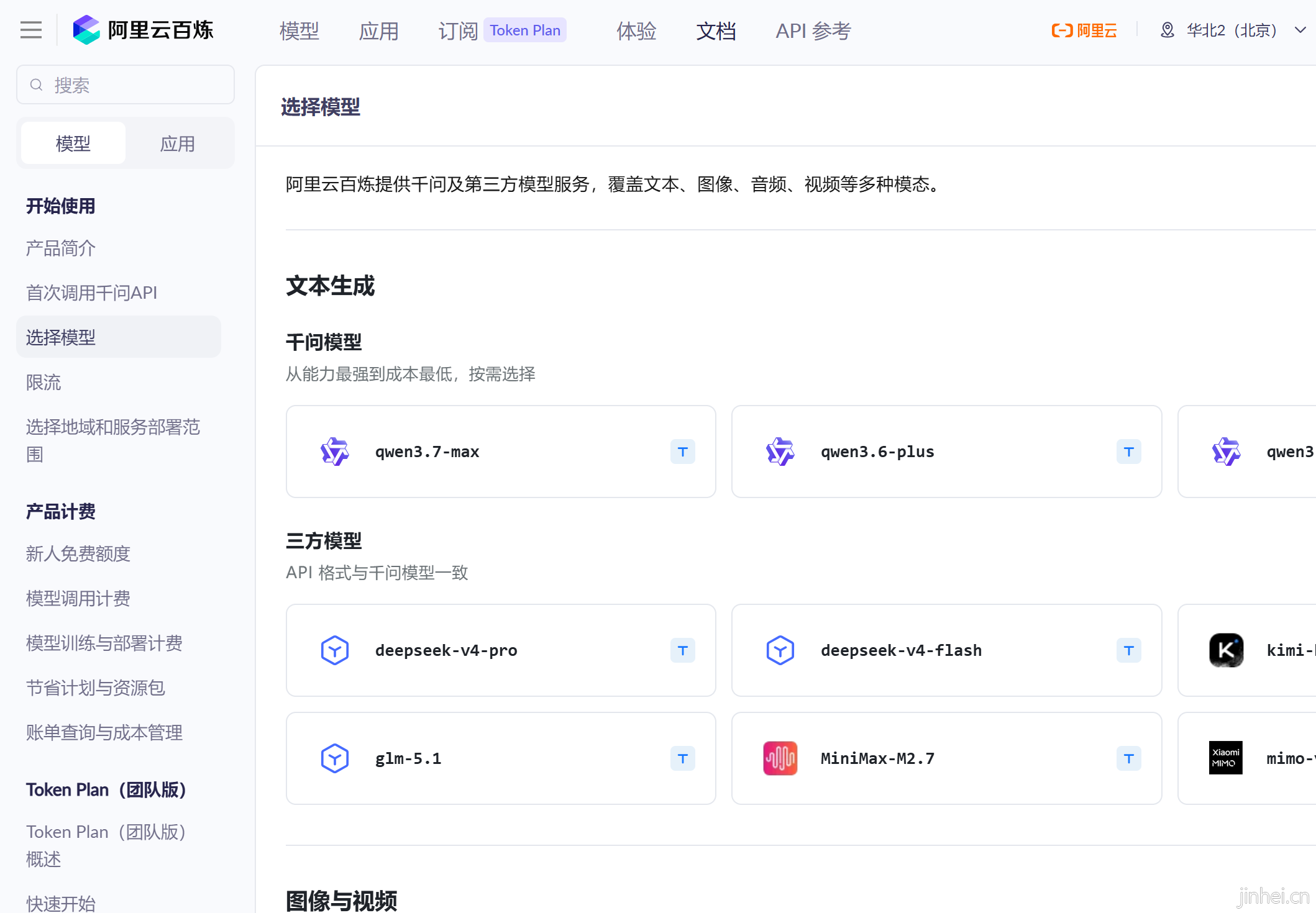The image size is (1316, 913).
Task: Open 选择地域和服务部署范围 in the sidebar
Action: 113,440
